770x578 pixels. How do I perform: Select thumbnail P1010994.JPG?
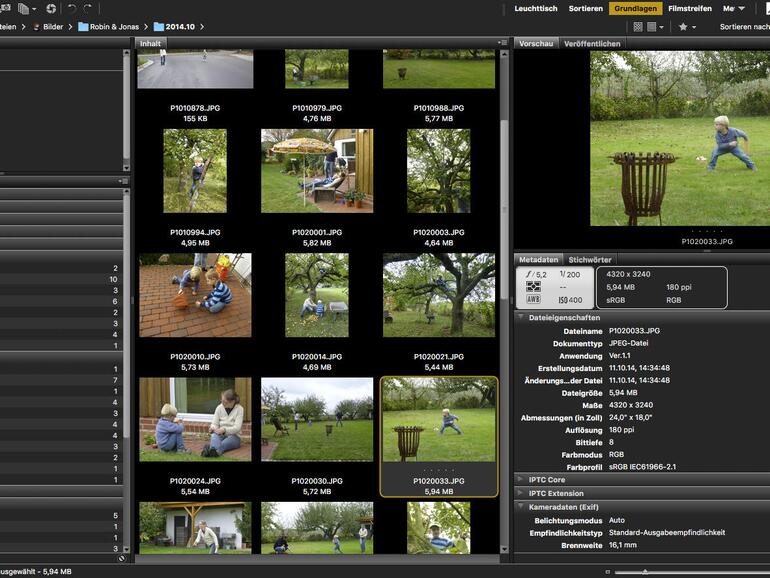coord(195,171)
